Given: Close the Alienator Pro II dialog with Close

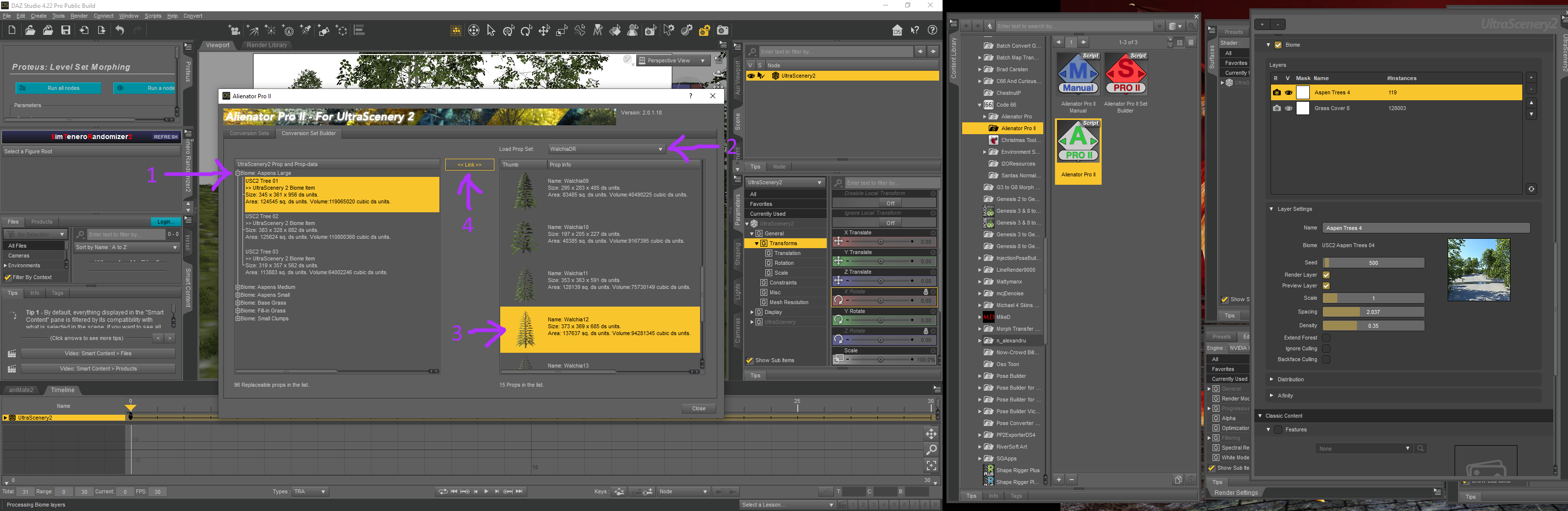Looking at the screenshot, I should pyautogui.click(x=699, y=409).
